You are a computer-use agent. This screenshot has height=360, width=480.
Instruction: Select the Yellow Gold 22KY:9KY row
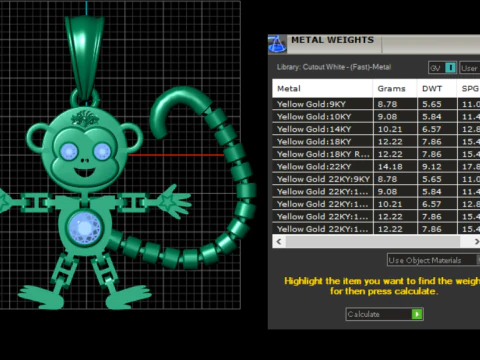coord(376,179)
